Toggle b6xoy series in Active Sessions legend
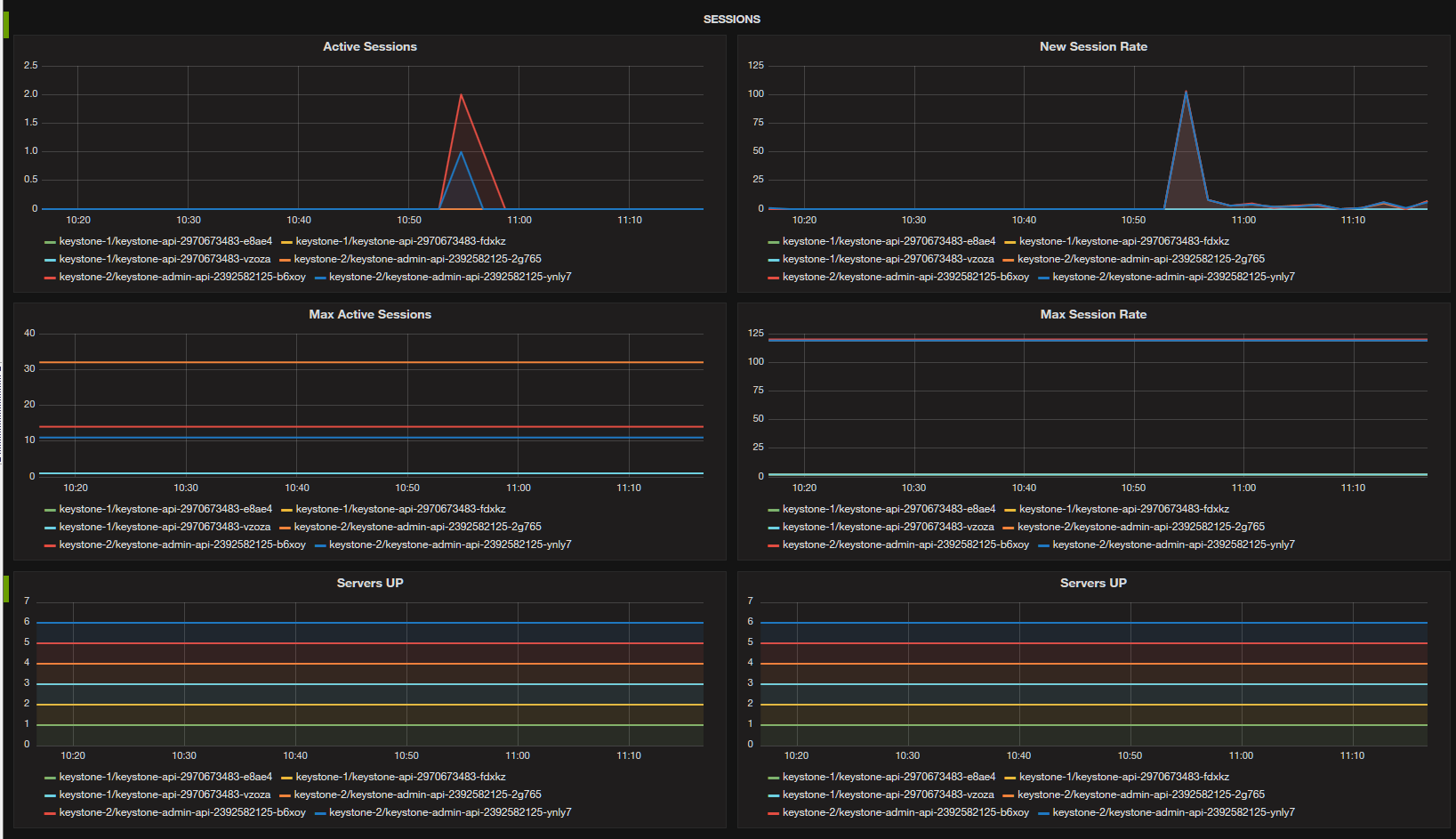Screen dimensions: 1456x839 point(182,277)
